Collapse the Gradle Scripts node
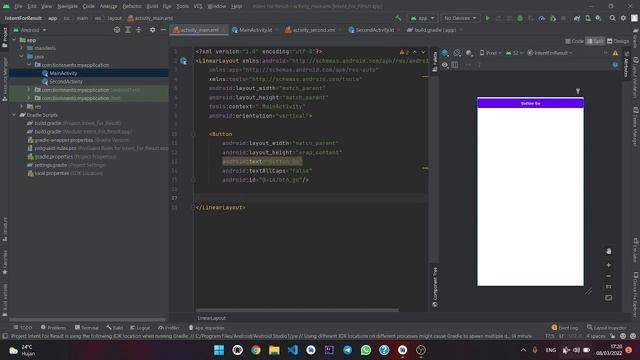Viewport: 640px width, 360px height. 15,115
